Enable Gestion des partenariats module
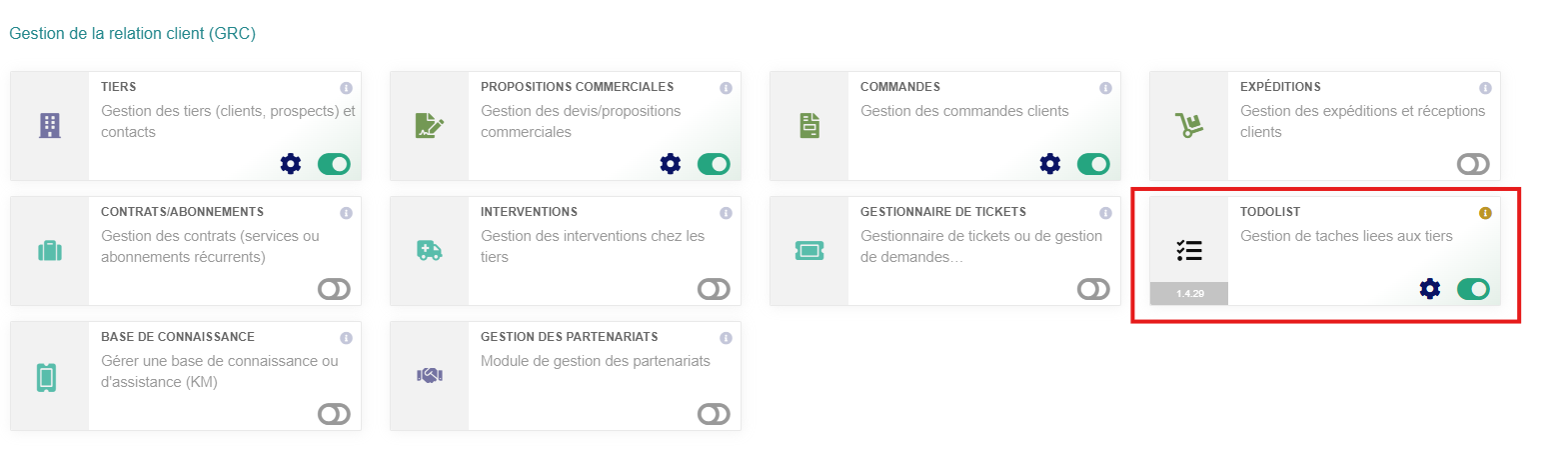 714,414
